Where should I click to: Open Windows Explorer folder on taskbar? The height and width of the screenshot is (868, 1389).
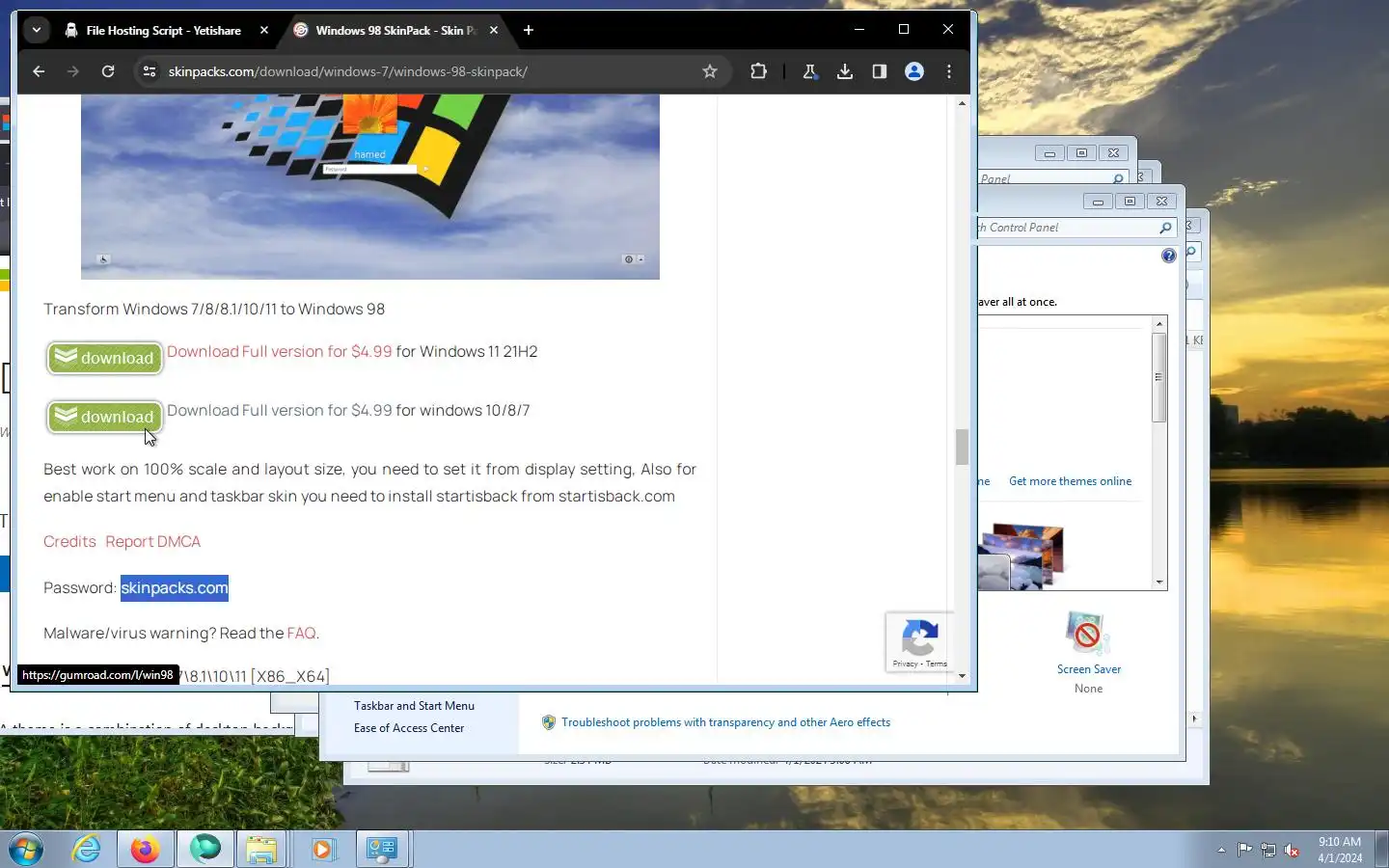tap(261, 850)
